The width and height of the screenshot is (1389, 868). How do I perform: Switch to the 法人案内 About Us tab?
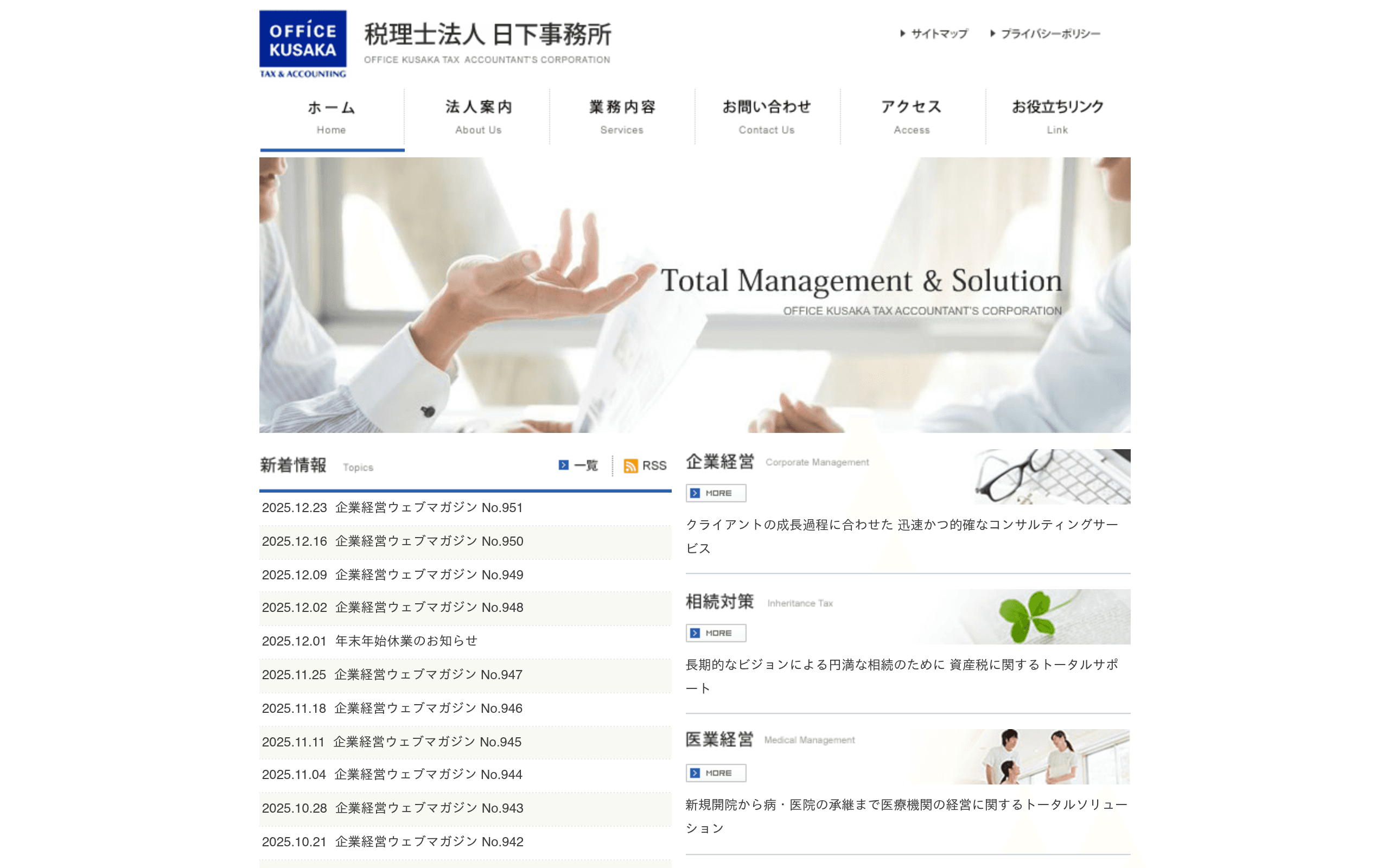(477, 116)
